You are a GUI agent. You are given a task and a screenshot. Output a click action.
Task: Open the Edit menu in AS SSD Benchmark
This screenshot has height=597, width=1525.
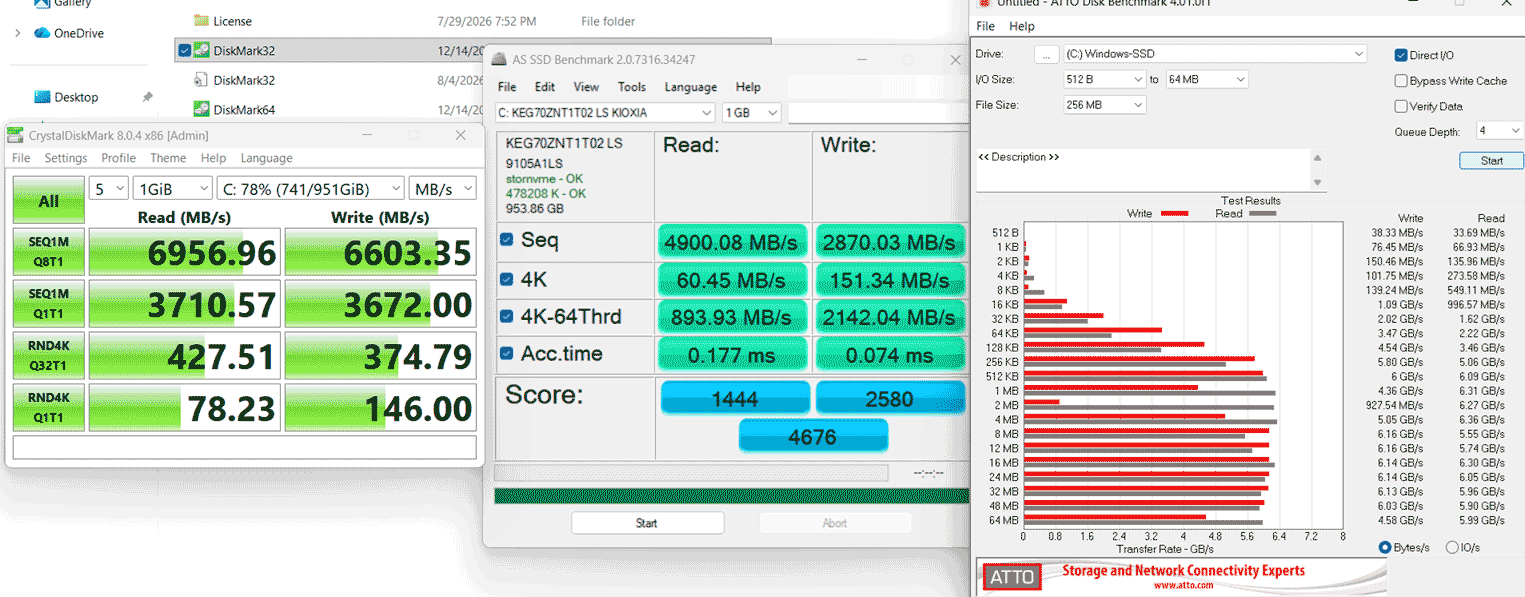pos(545,87)
